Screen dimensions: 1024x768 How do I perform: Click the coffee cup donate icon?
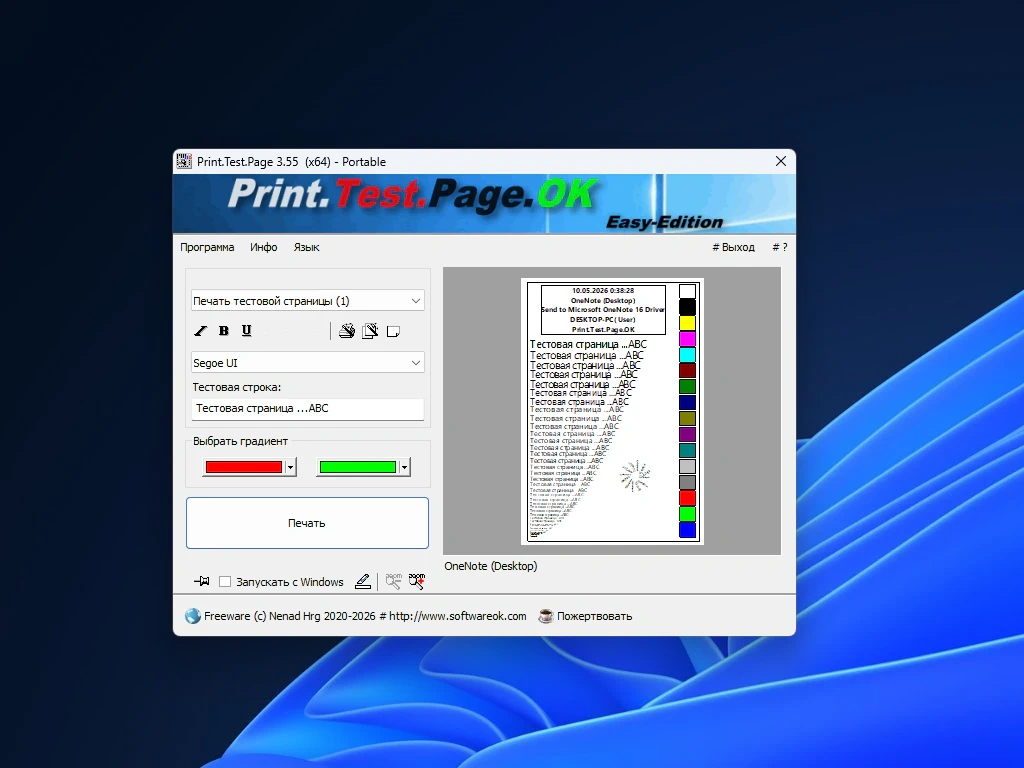pyautogui.click(x=545, y=616)
